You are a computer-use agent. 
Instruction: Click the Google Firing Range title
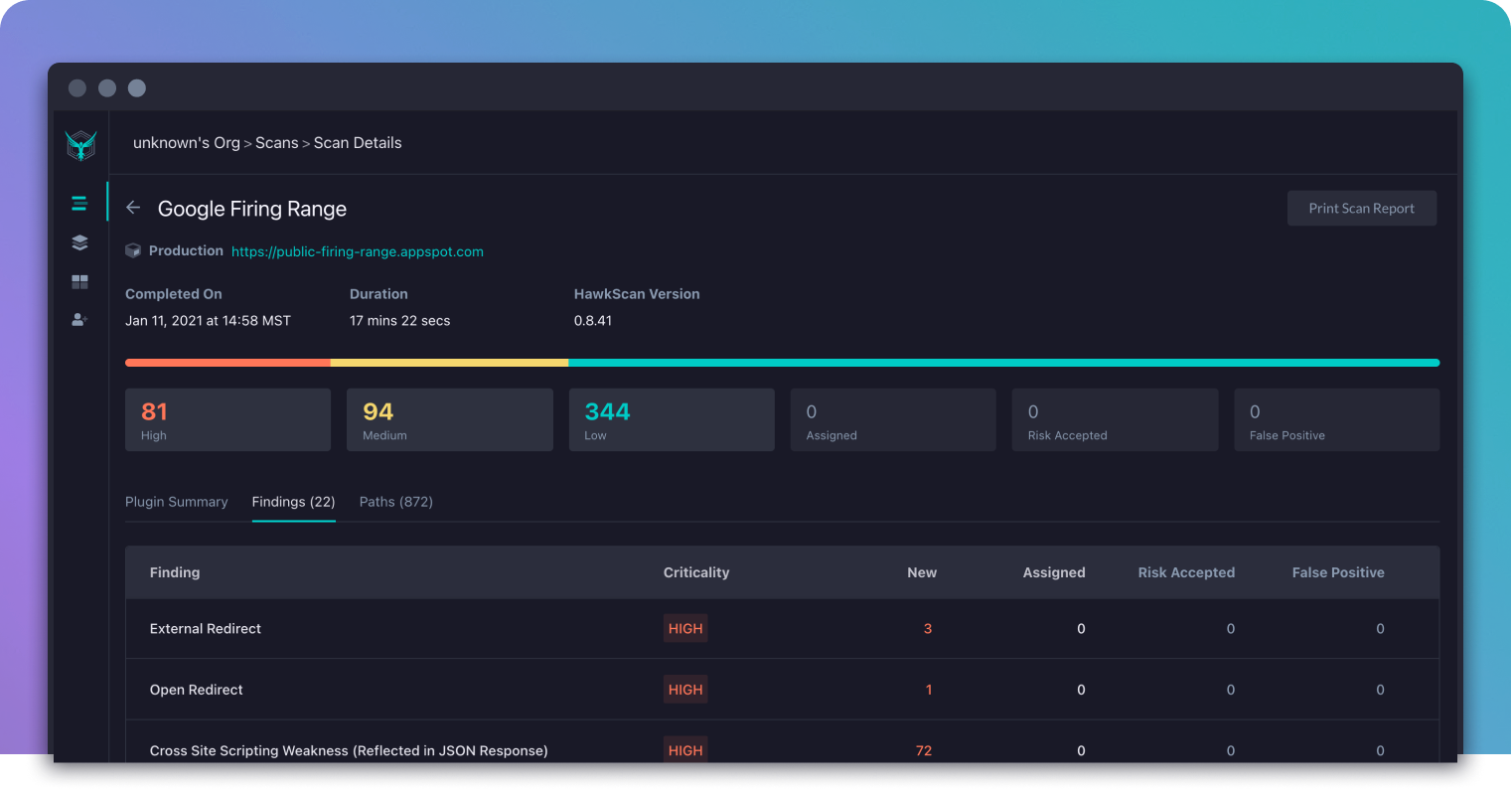click(x=252, y=209)
